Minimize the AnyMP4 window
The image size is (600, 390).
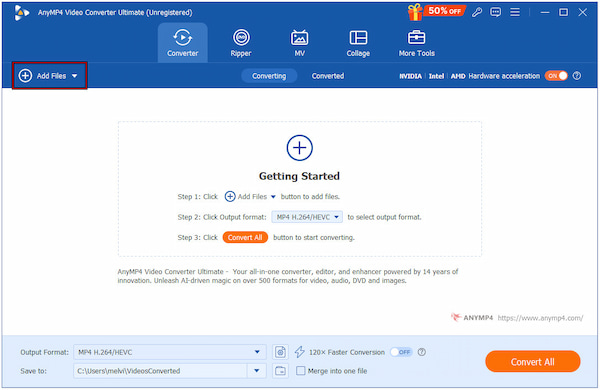pyautogui.click(x=545, y=12)
